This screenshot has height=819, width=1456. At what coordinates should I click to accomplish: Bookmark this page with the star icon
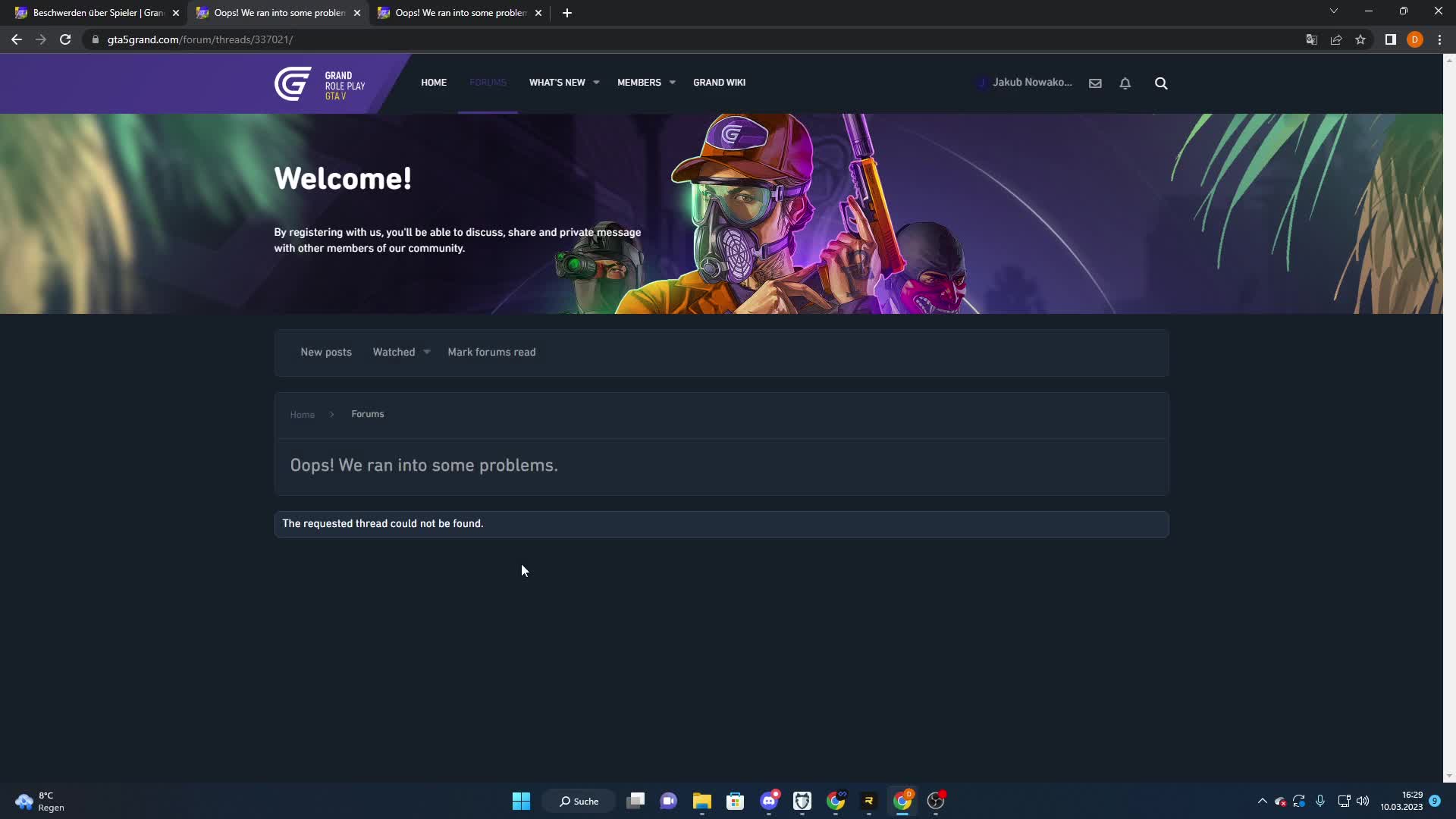point(1360,39)
